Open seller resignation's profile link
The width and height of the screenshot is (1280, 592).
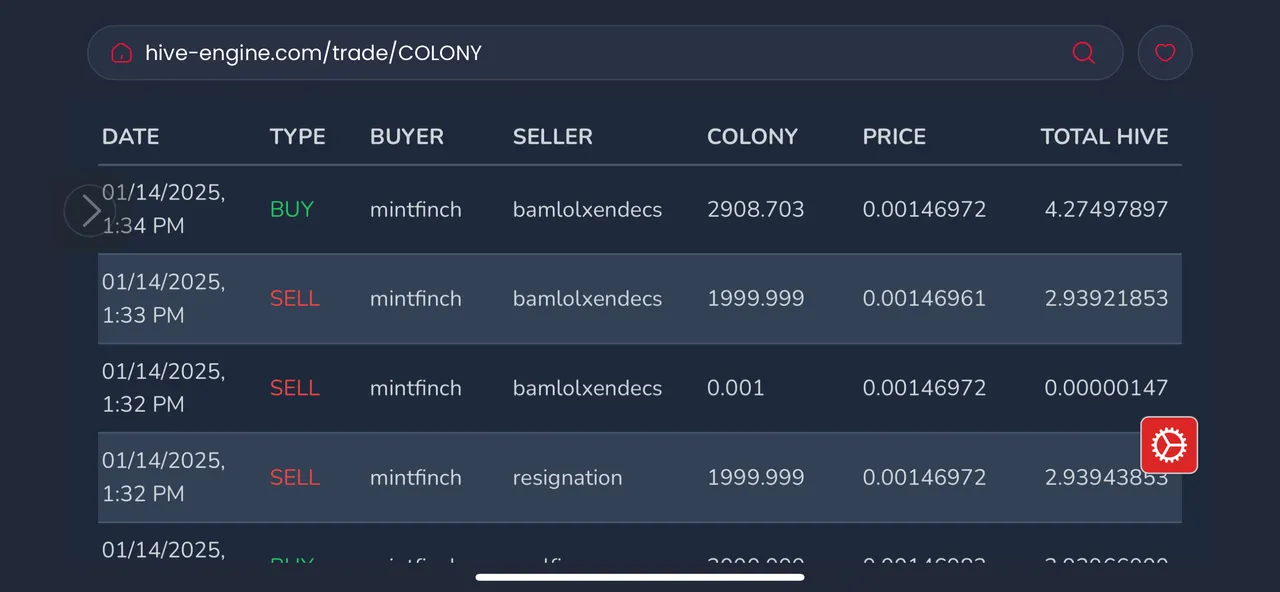tap(567, 478)
